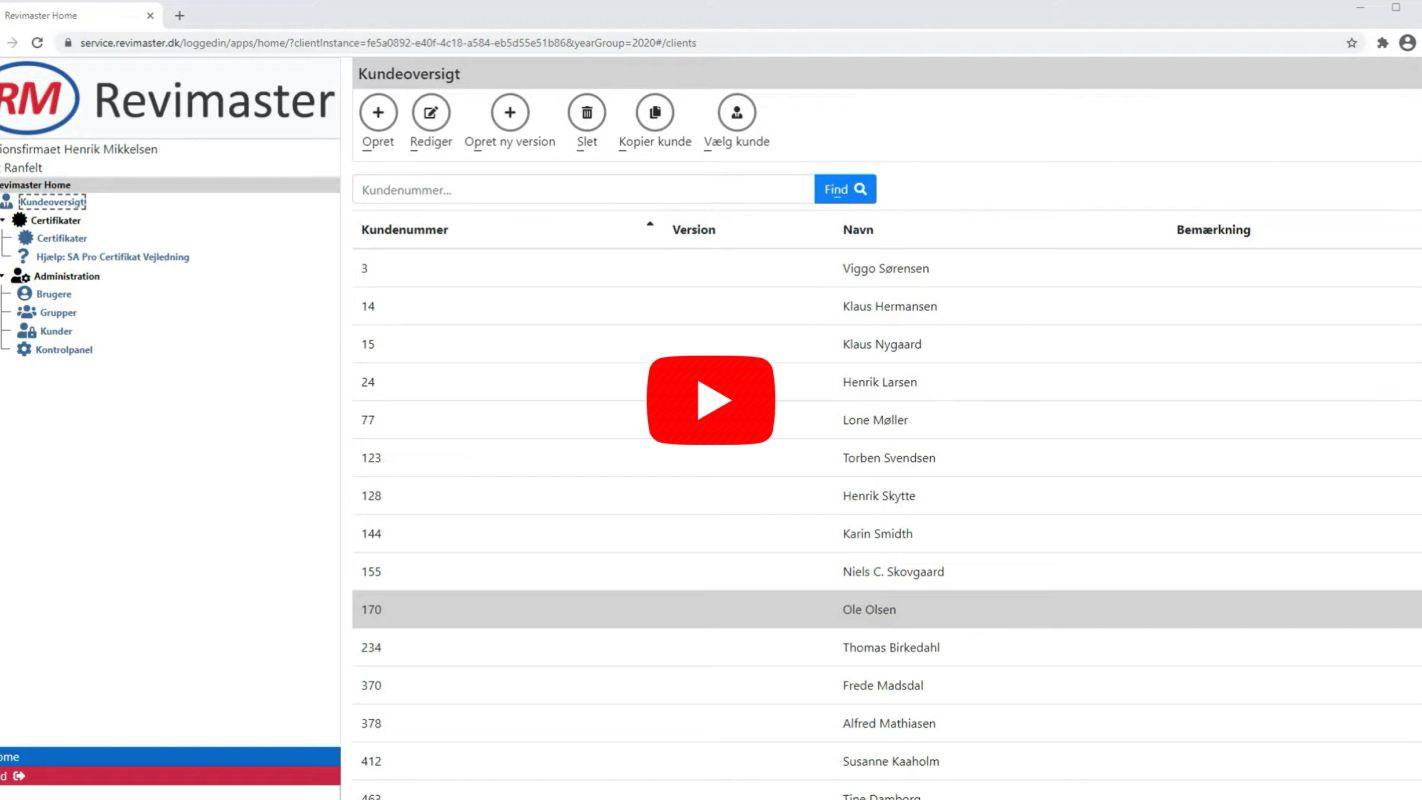Click customer number 170 cell
The height and width of the screenshot is (800, 1422).
[x=371, y=610]
